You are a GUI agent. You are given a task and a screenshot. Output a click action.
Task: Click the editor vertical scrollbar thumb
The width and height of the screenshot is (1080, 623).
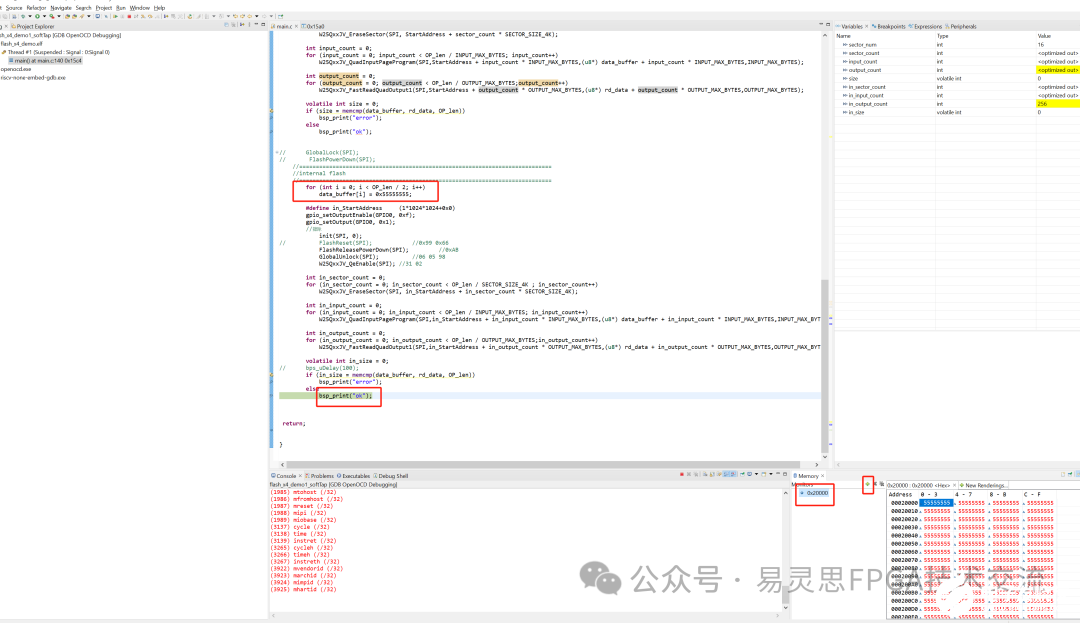(x=824, y=364)
